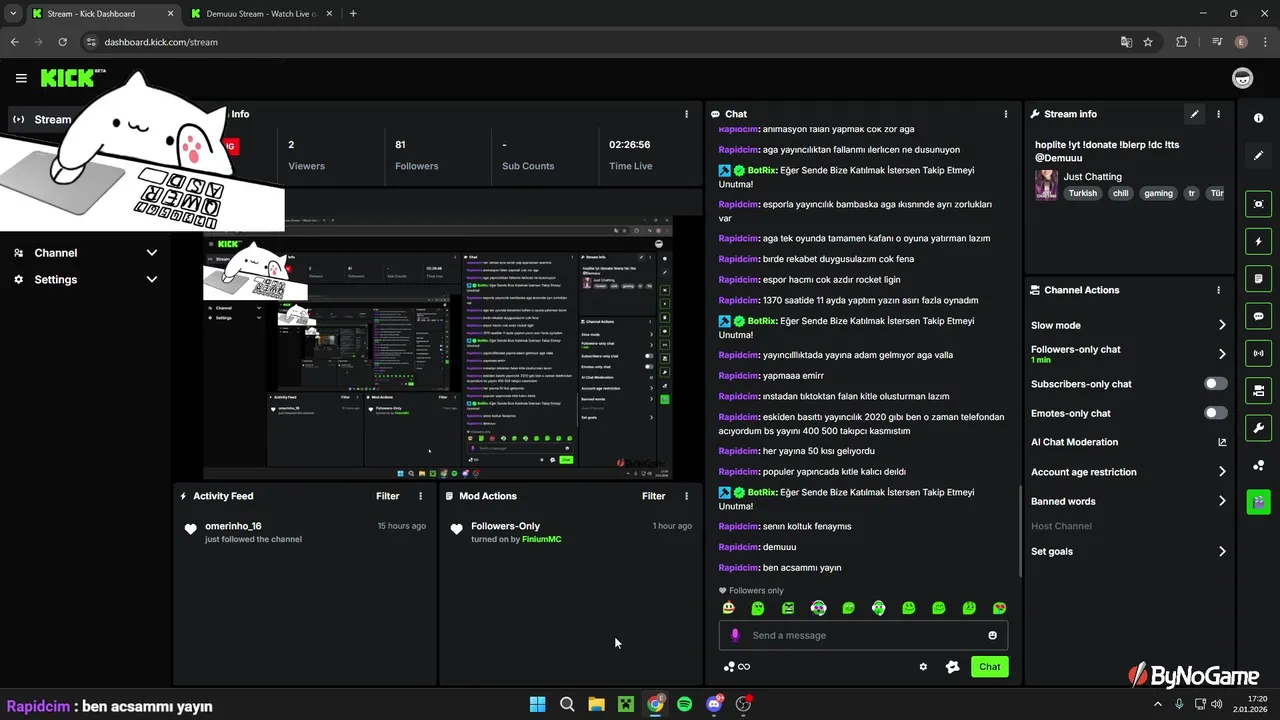This screenshot has width=1280, height=720.
Task: Open File Explorer from taskbar
Action: tap(596, 704)
